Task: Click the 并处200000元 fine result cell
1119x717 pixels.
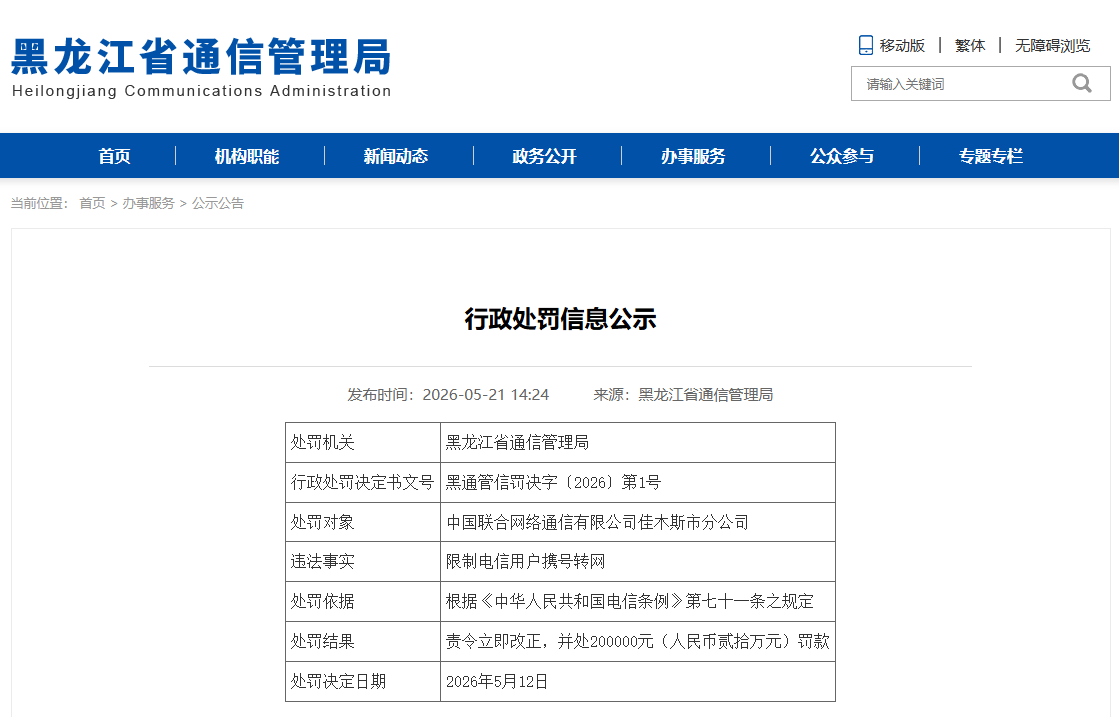Action: tap(638, 641)
